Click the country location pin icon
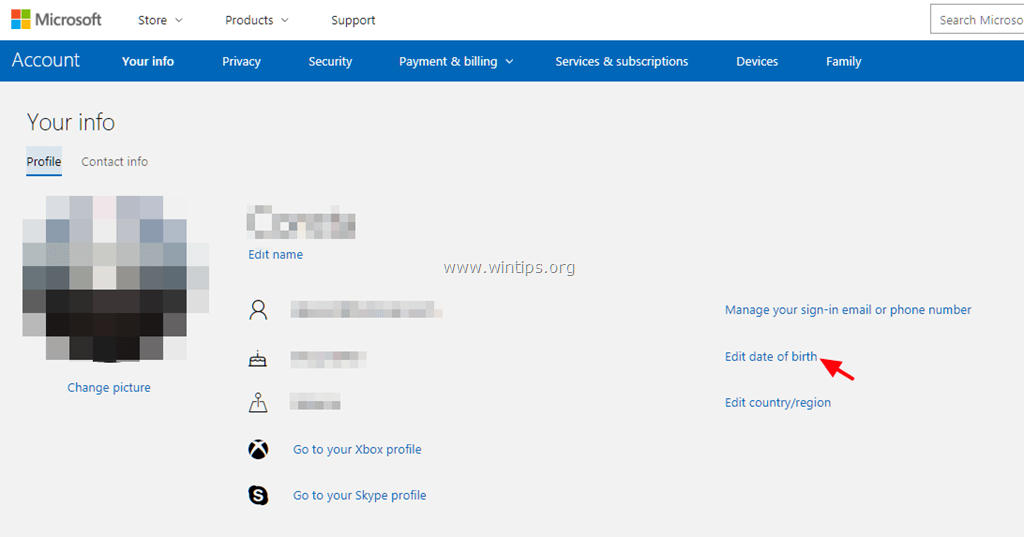The height and width of the screenshot is (537, 1024). [x=258, y=402]
